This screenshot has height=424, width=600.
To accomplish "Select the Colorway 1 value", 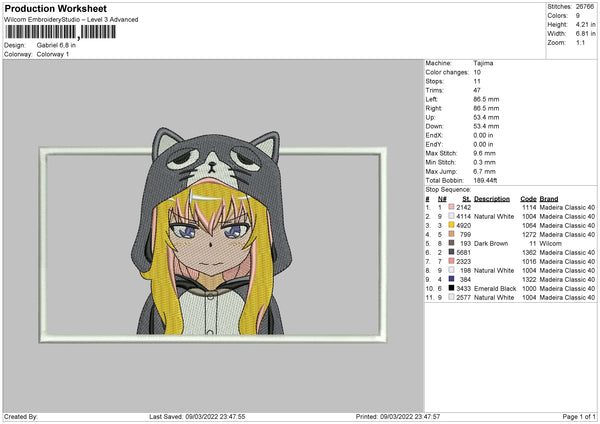I will point(53,54).
